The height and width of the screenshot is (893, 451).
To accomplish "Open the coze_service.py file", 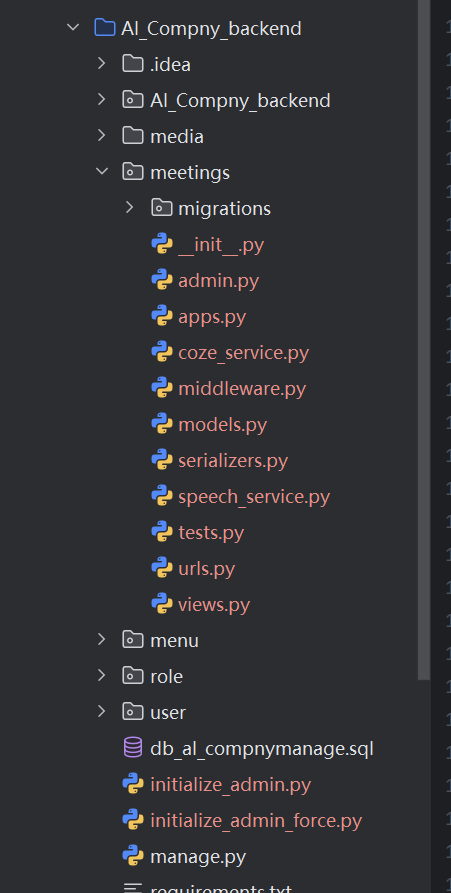I will click(244, 353).
